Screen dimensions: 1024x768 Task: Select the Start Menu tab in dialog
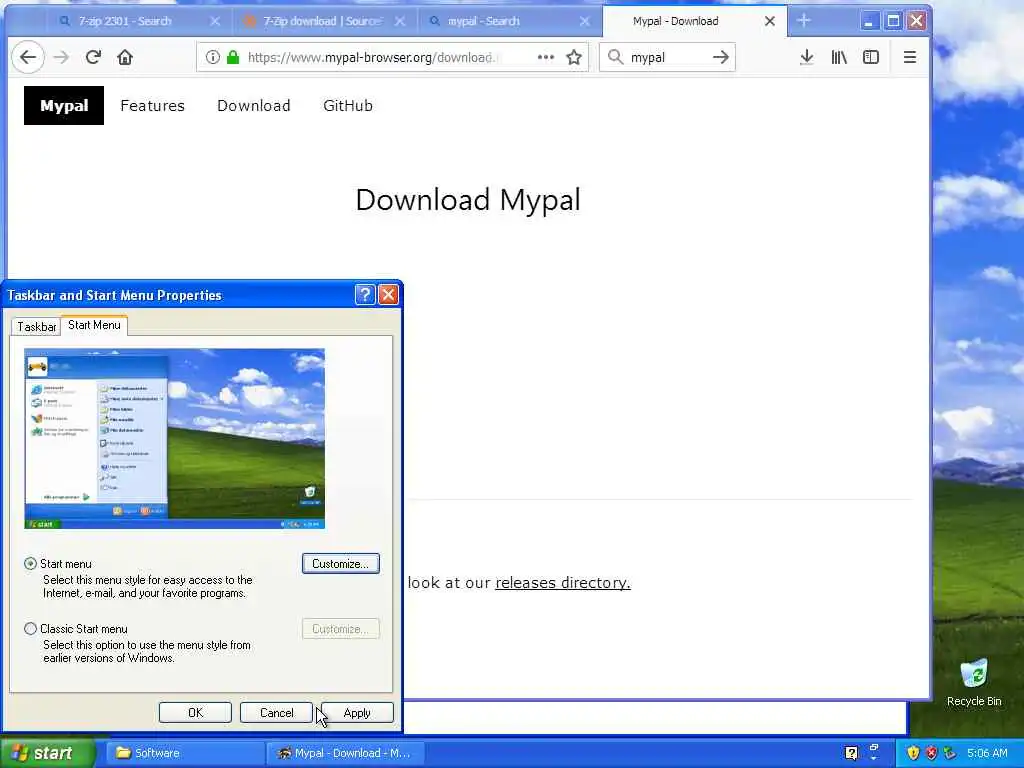pyautogui.click(x=94, y=325)
